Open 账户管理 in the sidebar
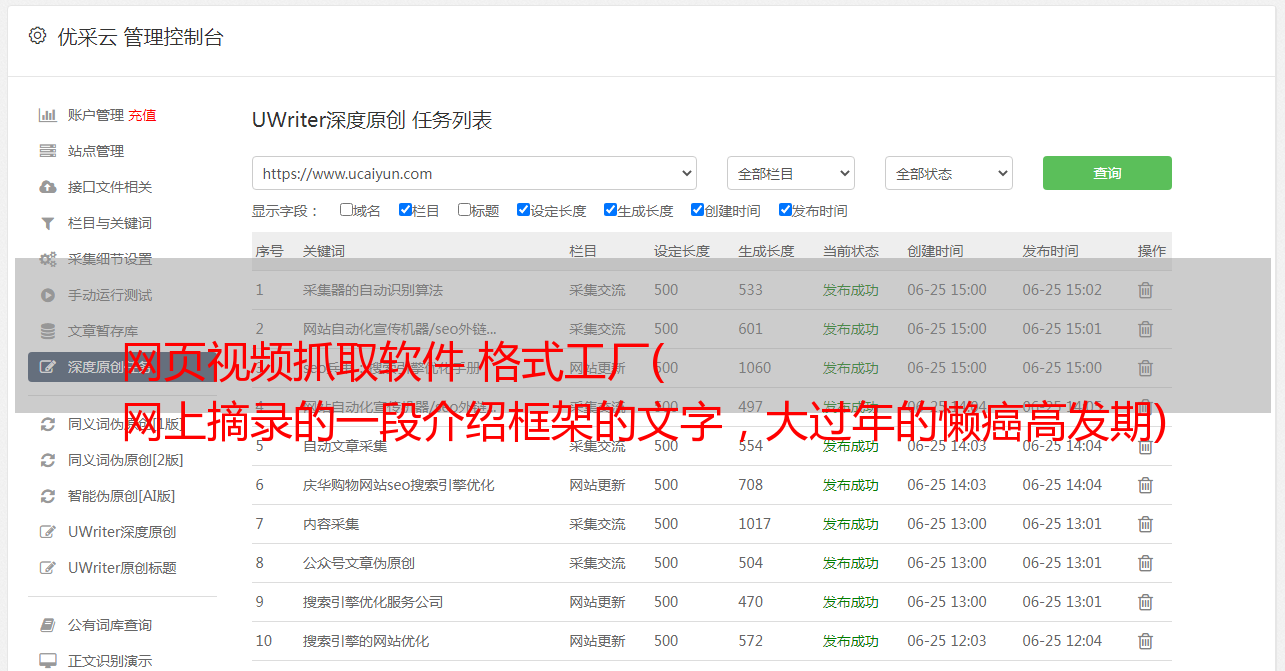Screen dimensions: 1285x671 pyautogui.click(x=96, y=115)
